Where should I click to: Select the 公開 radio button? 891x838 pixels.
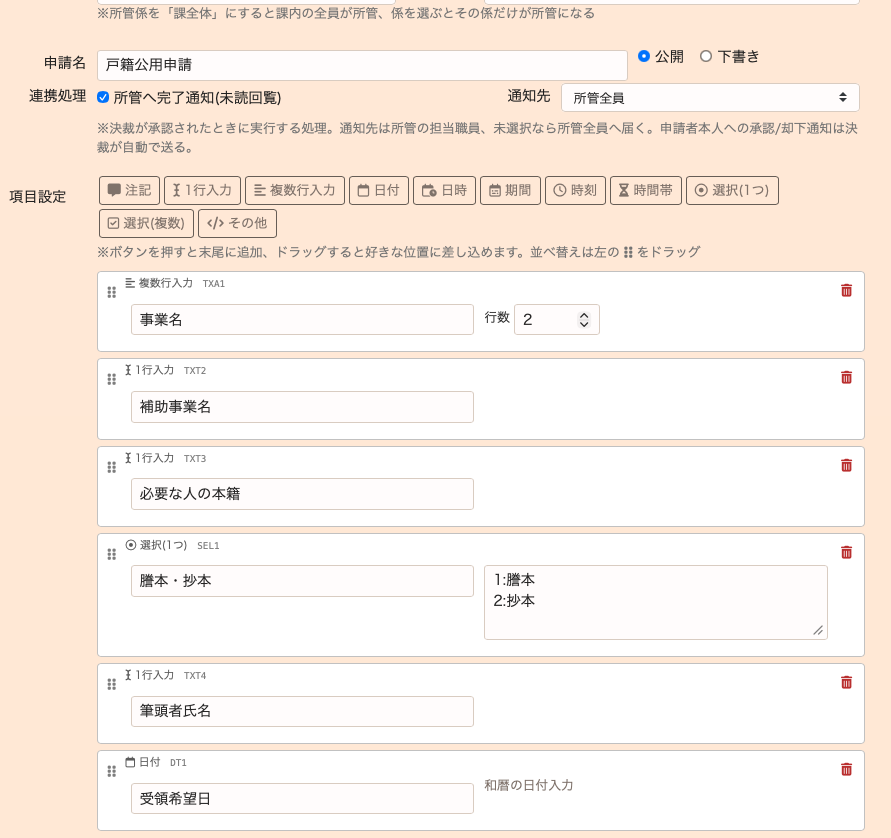pos(644,56)
